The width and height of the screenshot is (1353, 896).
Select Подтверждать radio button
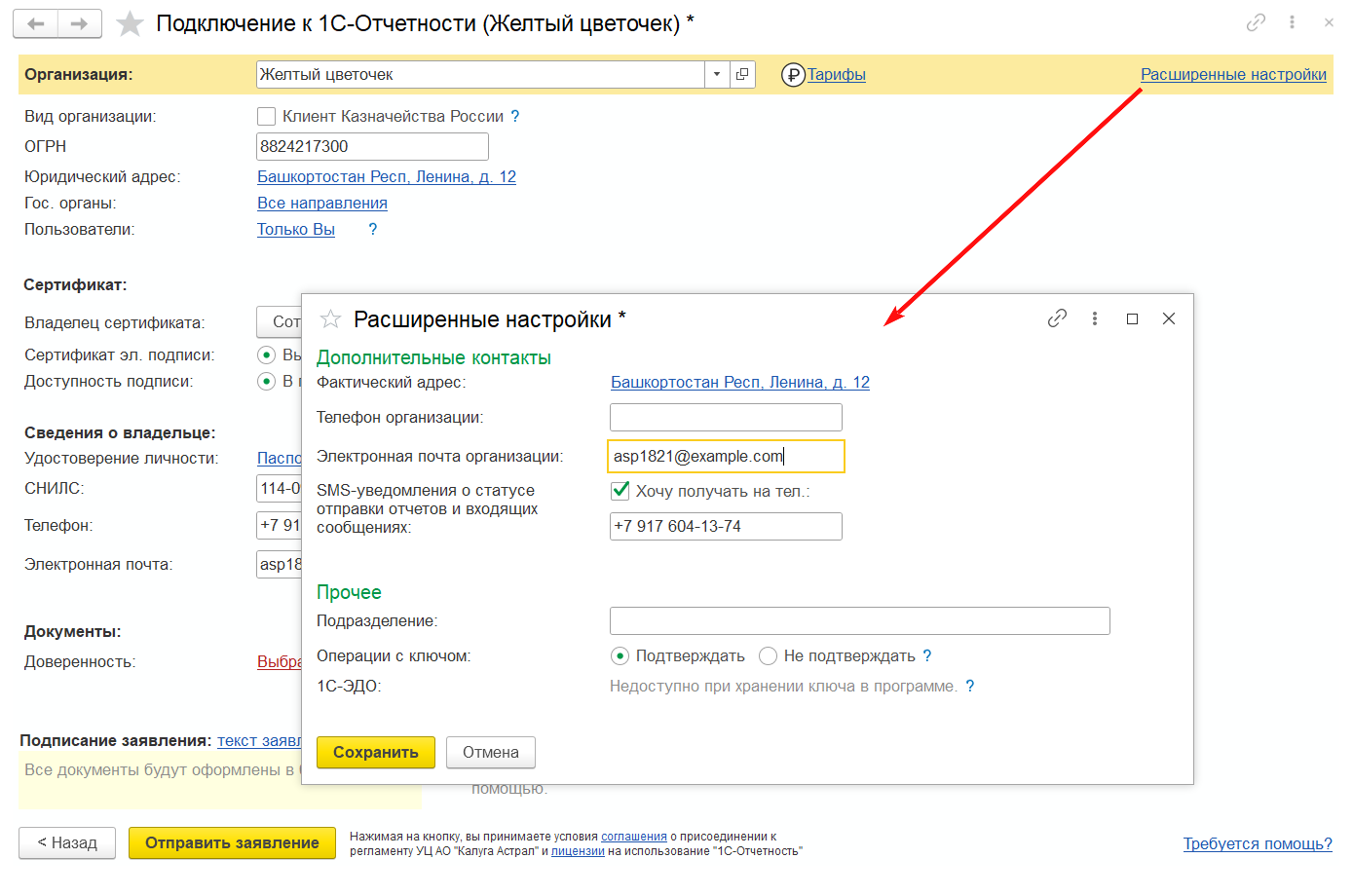[620, 656]
